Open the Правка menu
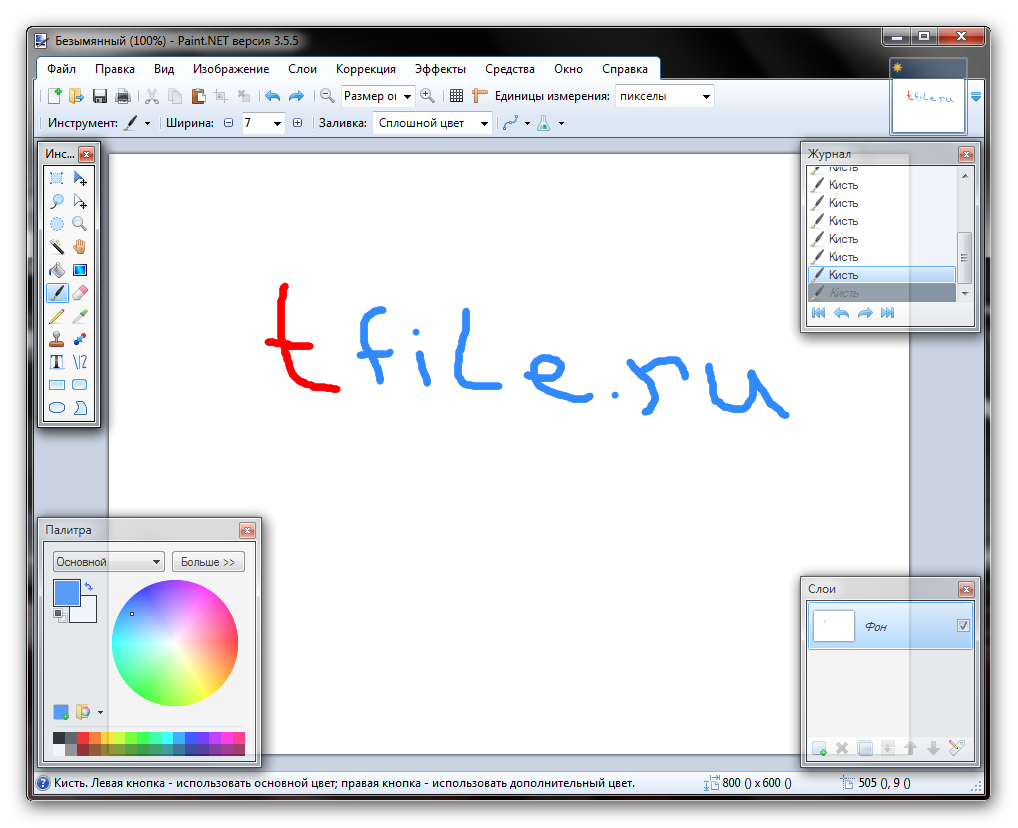Screen dimensions: 1018x828 tap(115, 69)
